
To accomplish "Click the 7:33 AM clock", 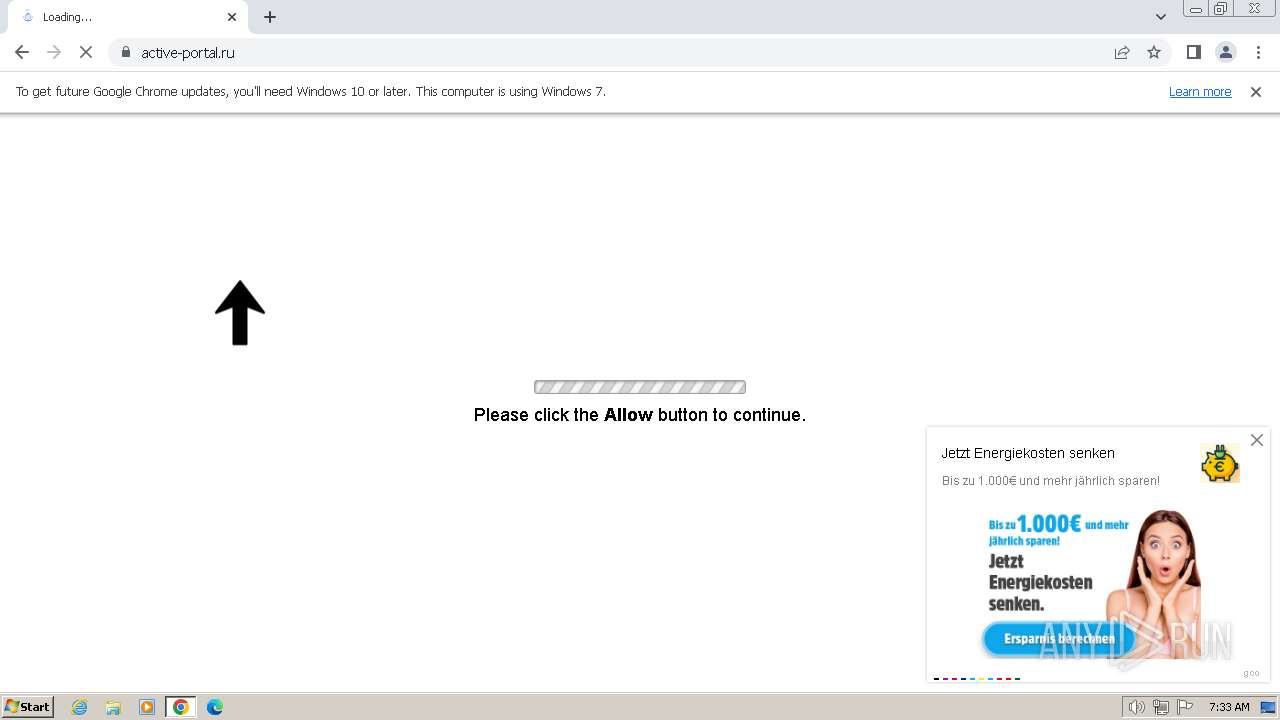I will tap(1229, 707).
